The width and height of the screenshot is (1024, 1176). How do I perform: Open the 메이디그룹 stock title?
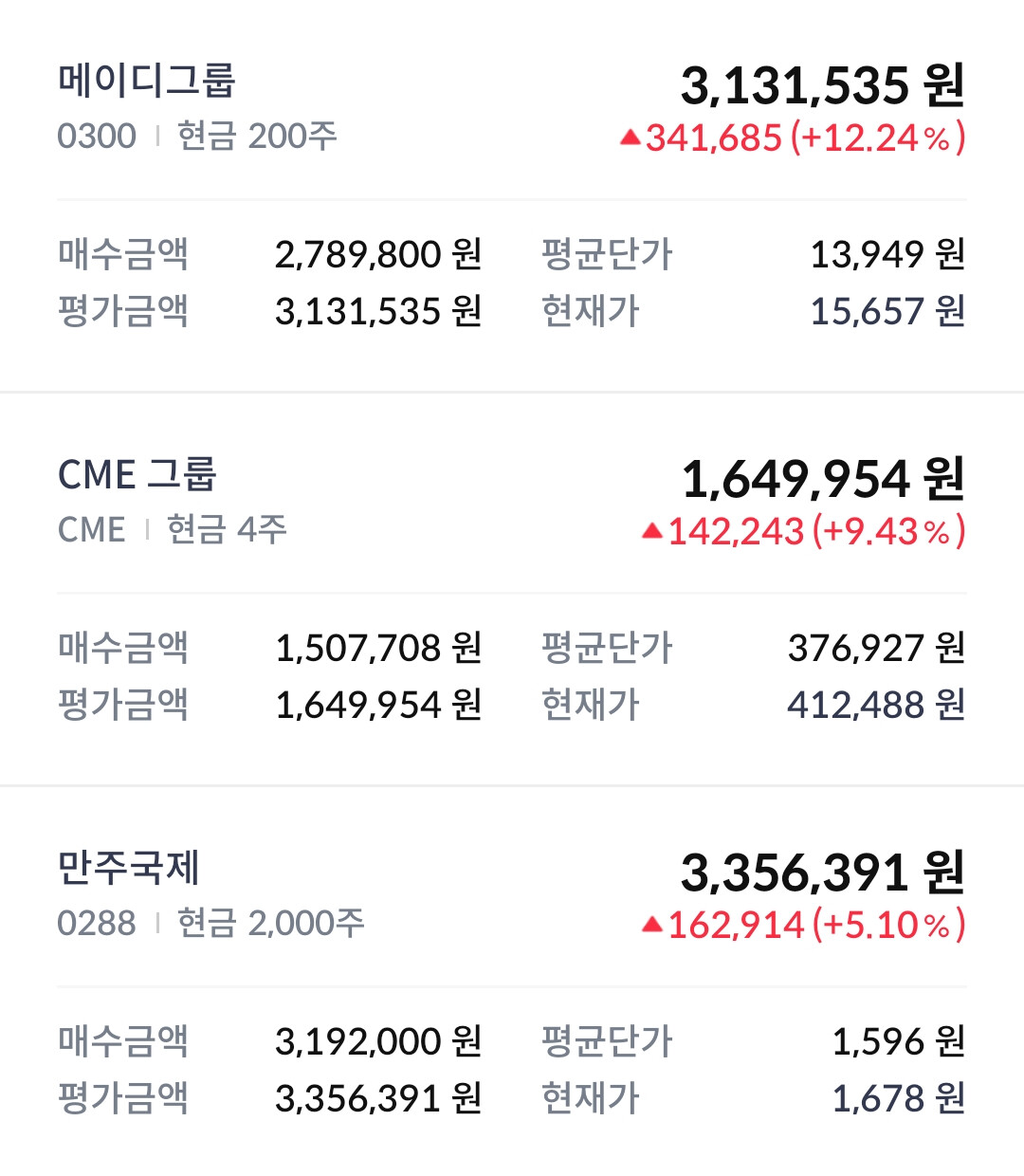146,81
